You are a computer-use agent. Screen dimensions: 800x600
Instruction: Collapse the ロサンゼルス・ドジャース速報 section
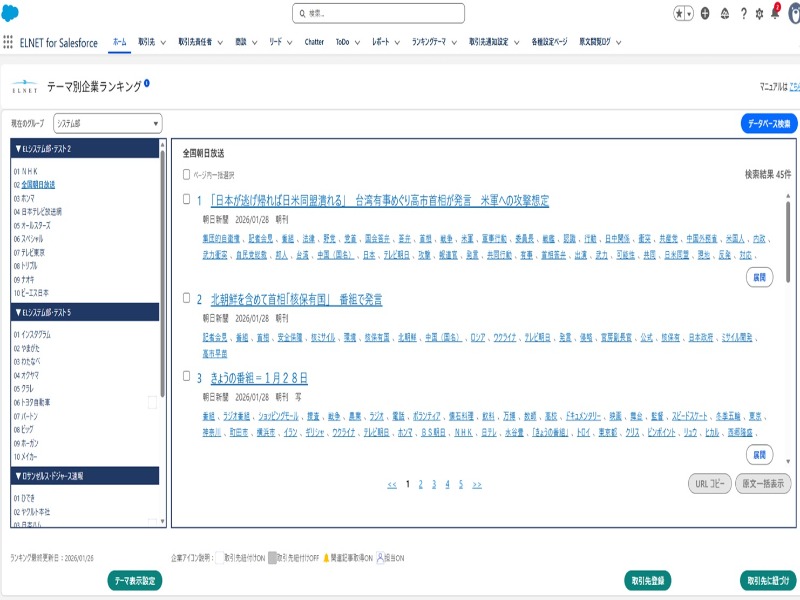coord(85,476)
